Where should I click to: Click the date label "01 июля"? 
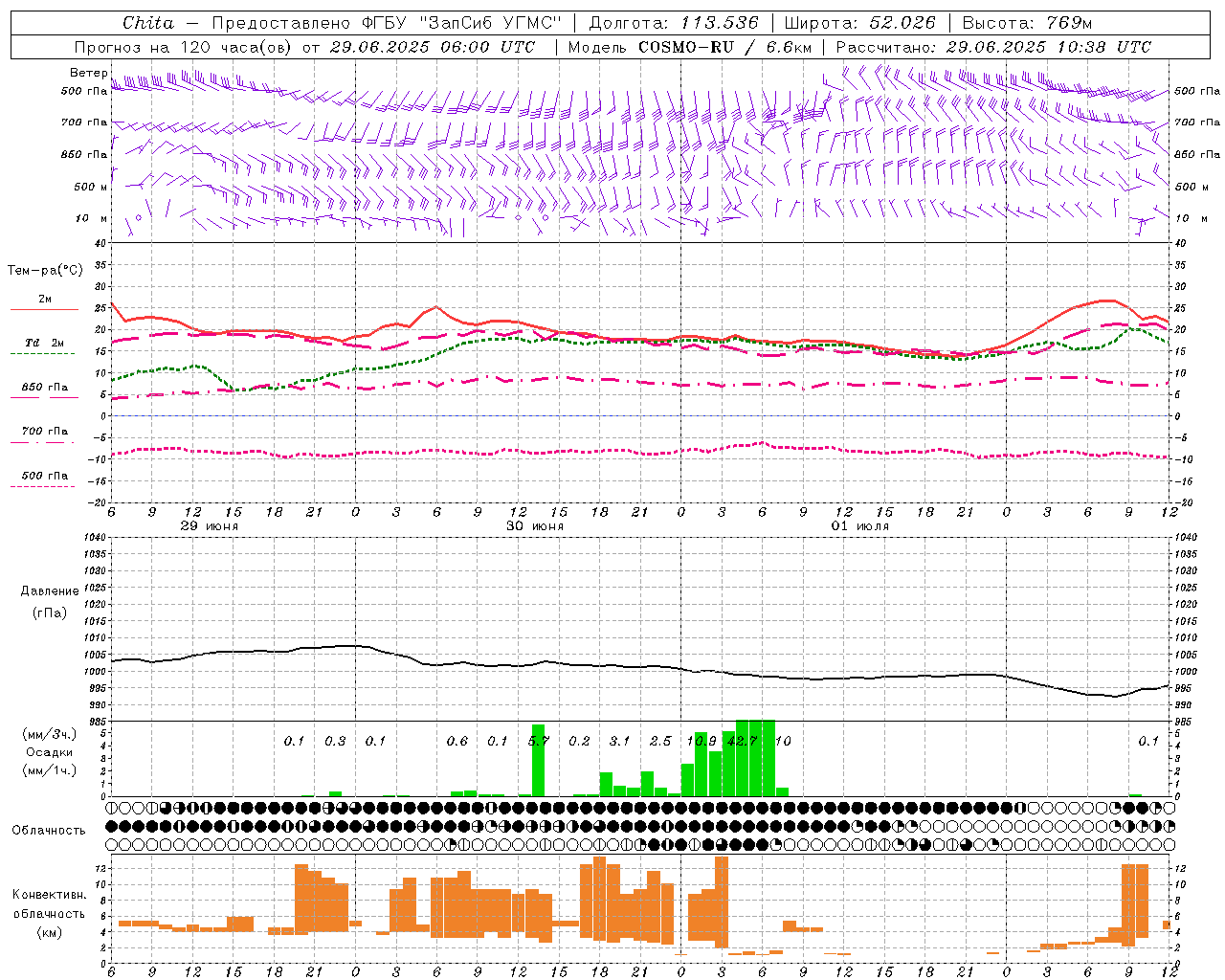(859, 526)
